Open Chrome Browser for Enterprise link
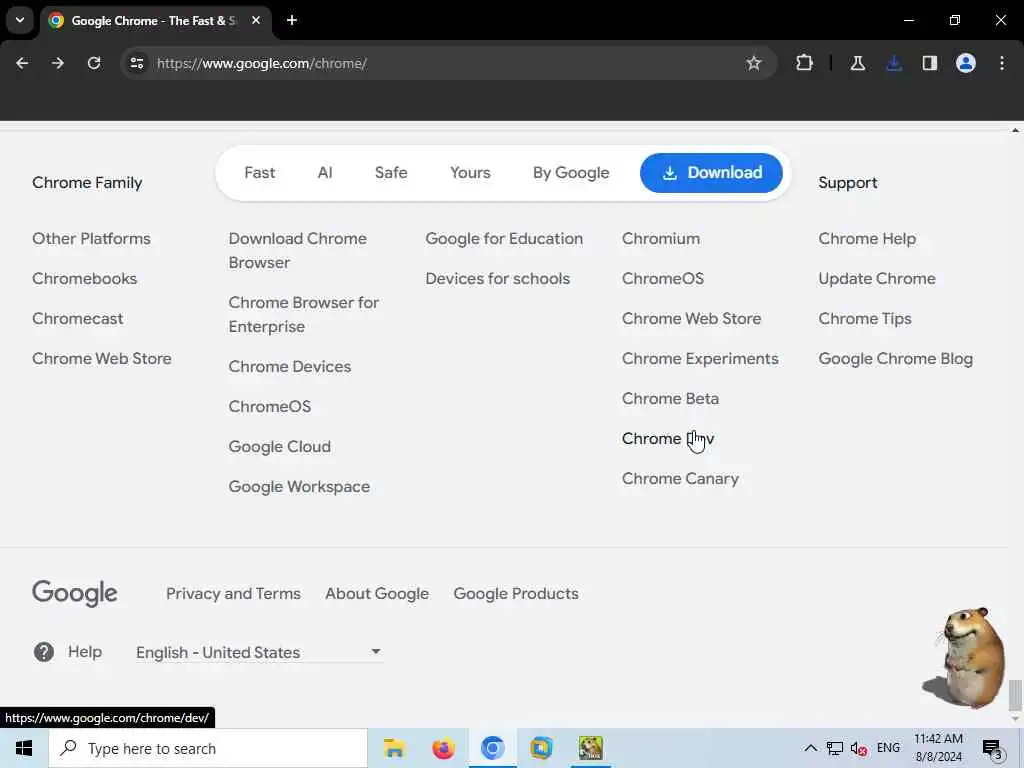Screen dimensions: 1024x768 point(304,314)
